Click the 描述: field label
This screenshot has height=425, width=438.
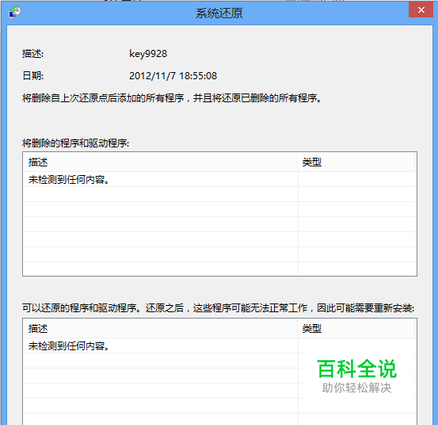[33, 54]
